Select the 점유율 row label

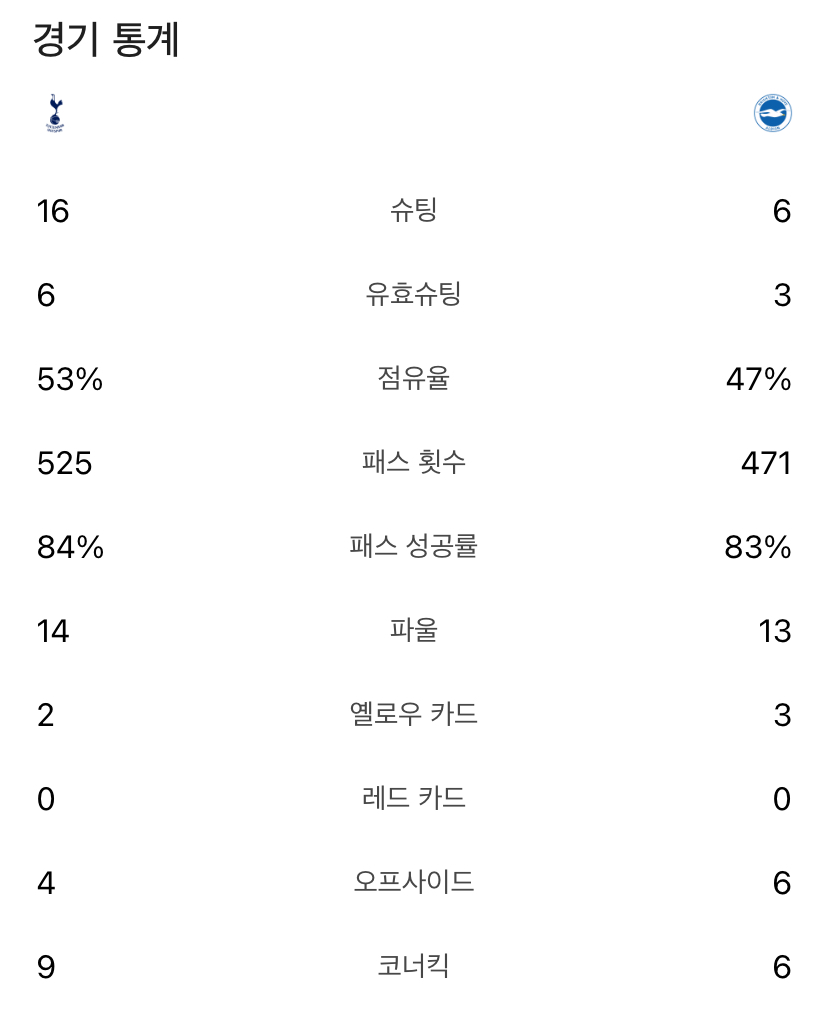(x=413, y=379)
